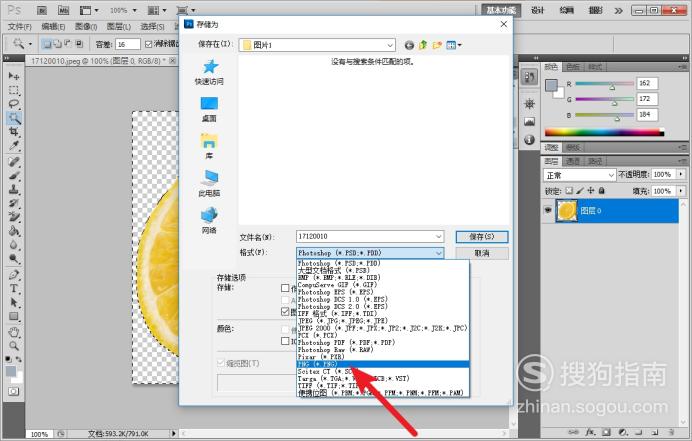Screen dimensions: 692x441
Task: Toggle Quick Mask mode
Action: [14, 392]
